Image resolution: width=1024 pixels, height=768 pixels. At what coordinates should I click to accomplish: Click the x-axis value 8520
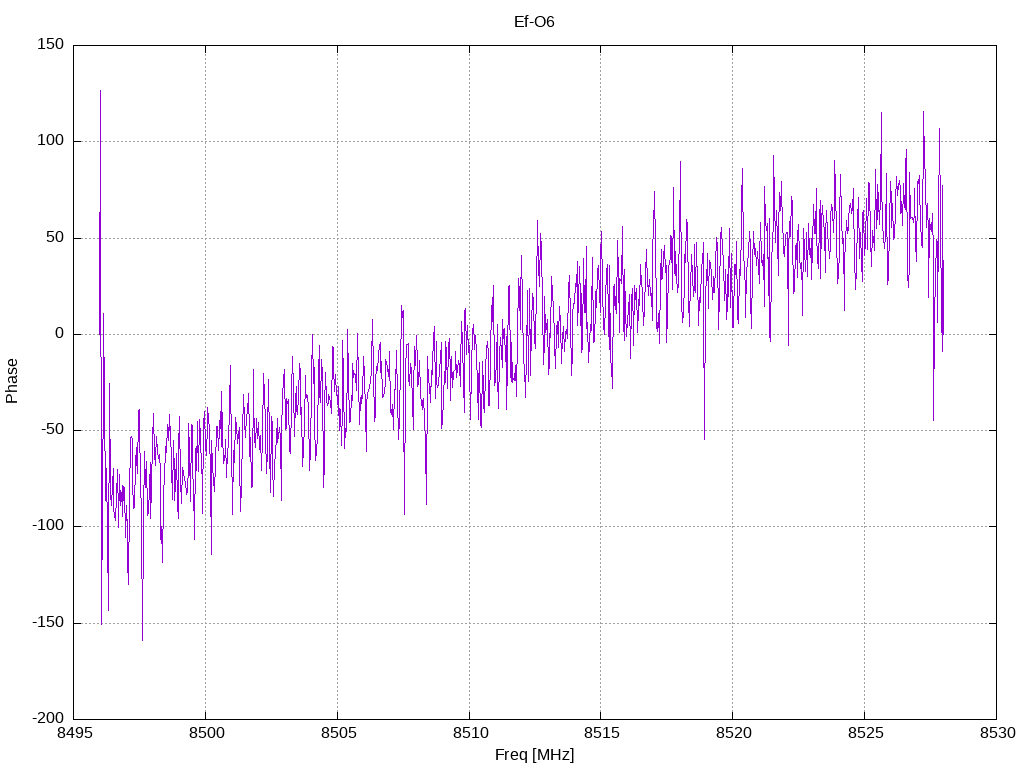[x=733, y=733]
